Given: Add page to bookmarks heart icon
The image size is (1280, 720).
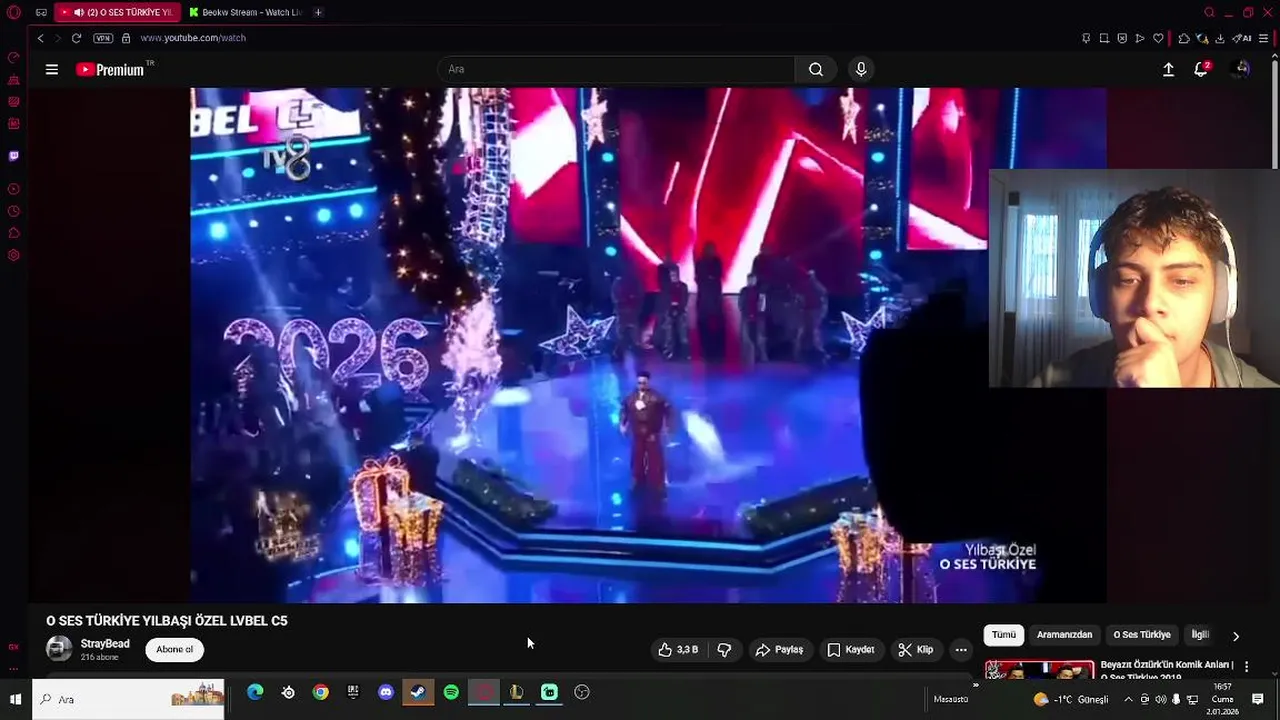Looking at the screenshot, I should [x=1158, y=38].
